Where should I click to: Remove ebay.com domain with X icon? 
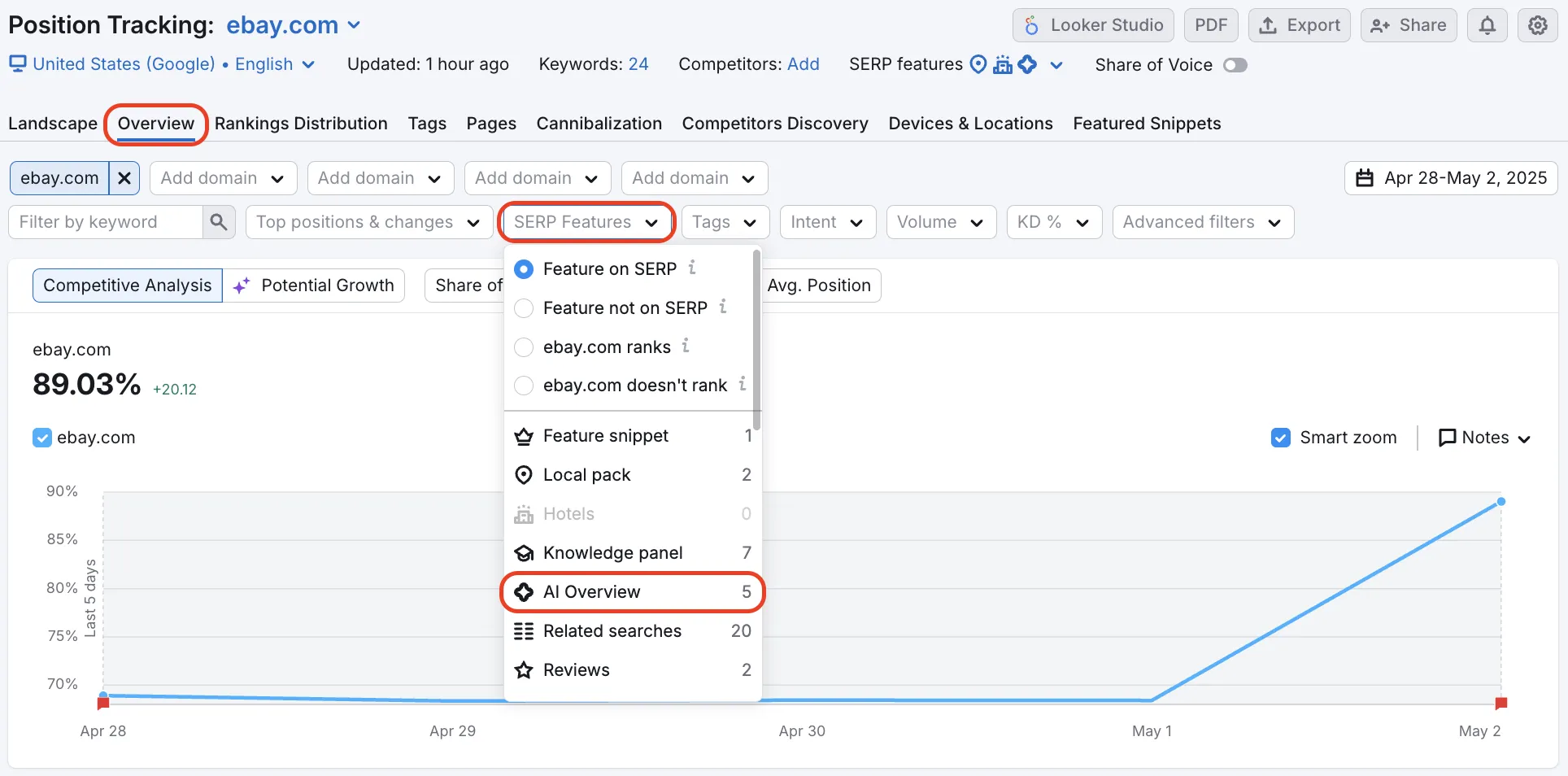coord(124,178)
